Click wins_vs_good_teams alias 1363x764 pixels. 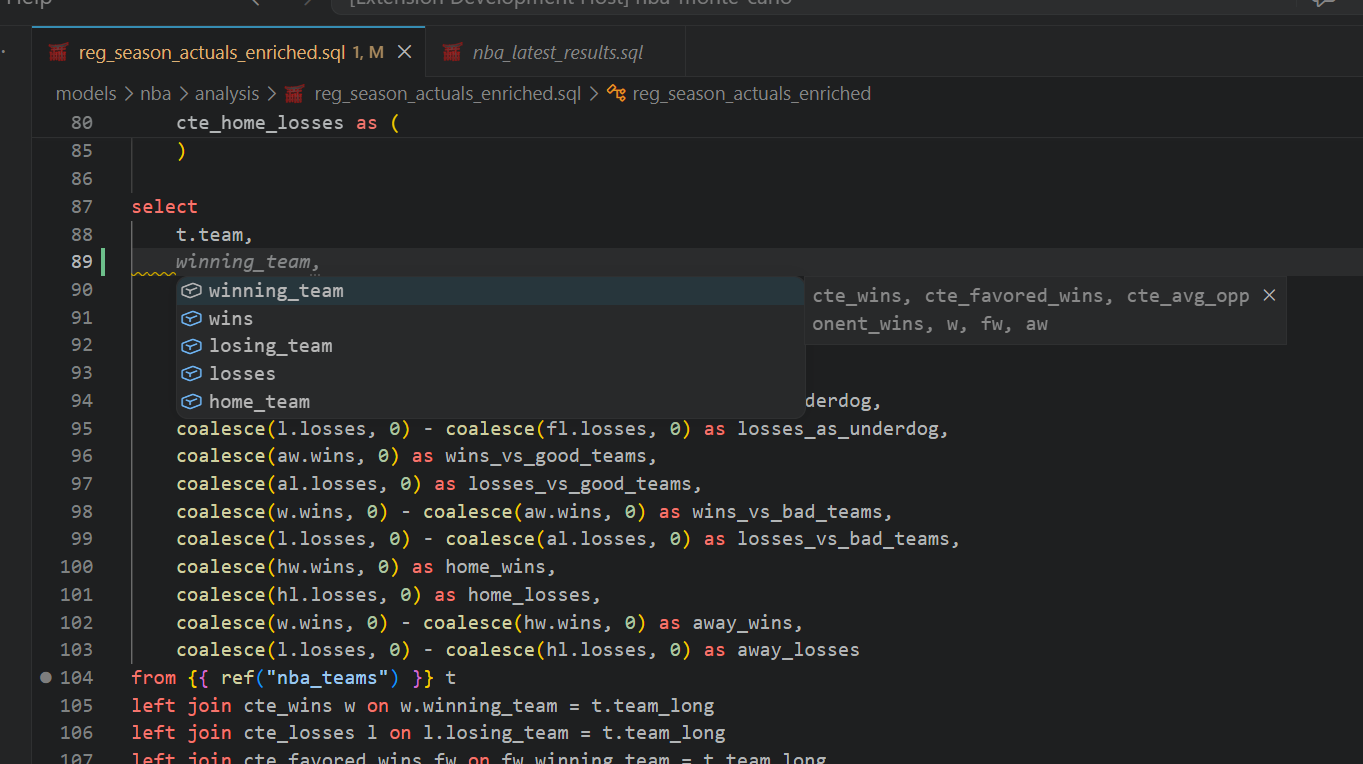pos(546,456)
